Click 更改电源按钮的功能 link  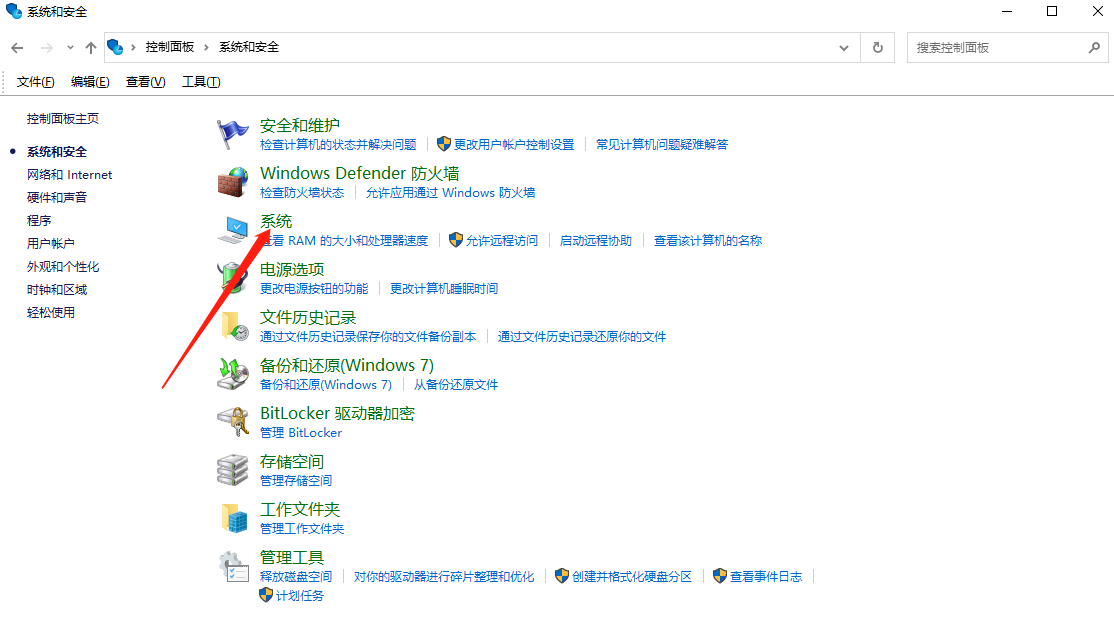coord(314,289)
